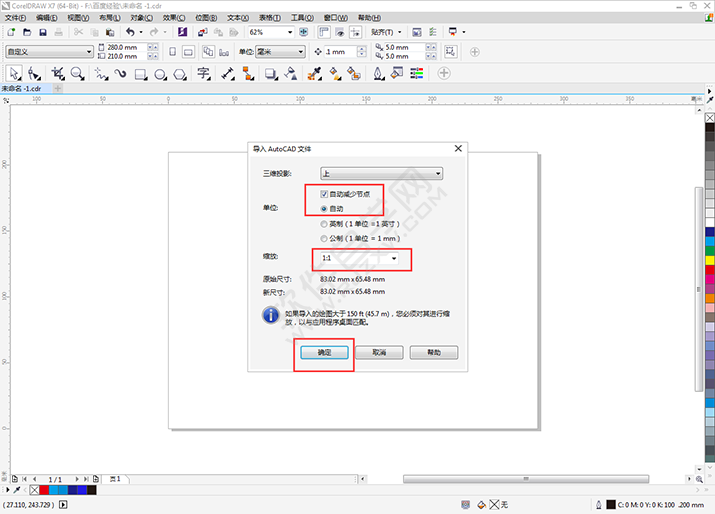Toggle the 自动减少节点 checkbox

pos(324,194)
